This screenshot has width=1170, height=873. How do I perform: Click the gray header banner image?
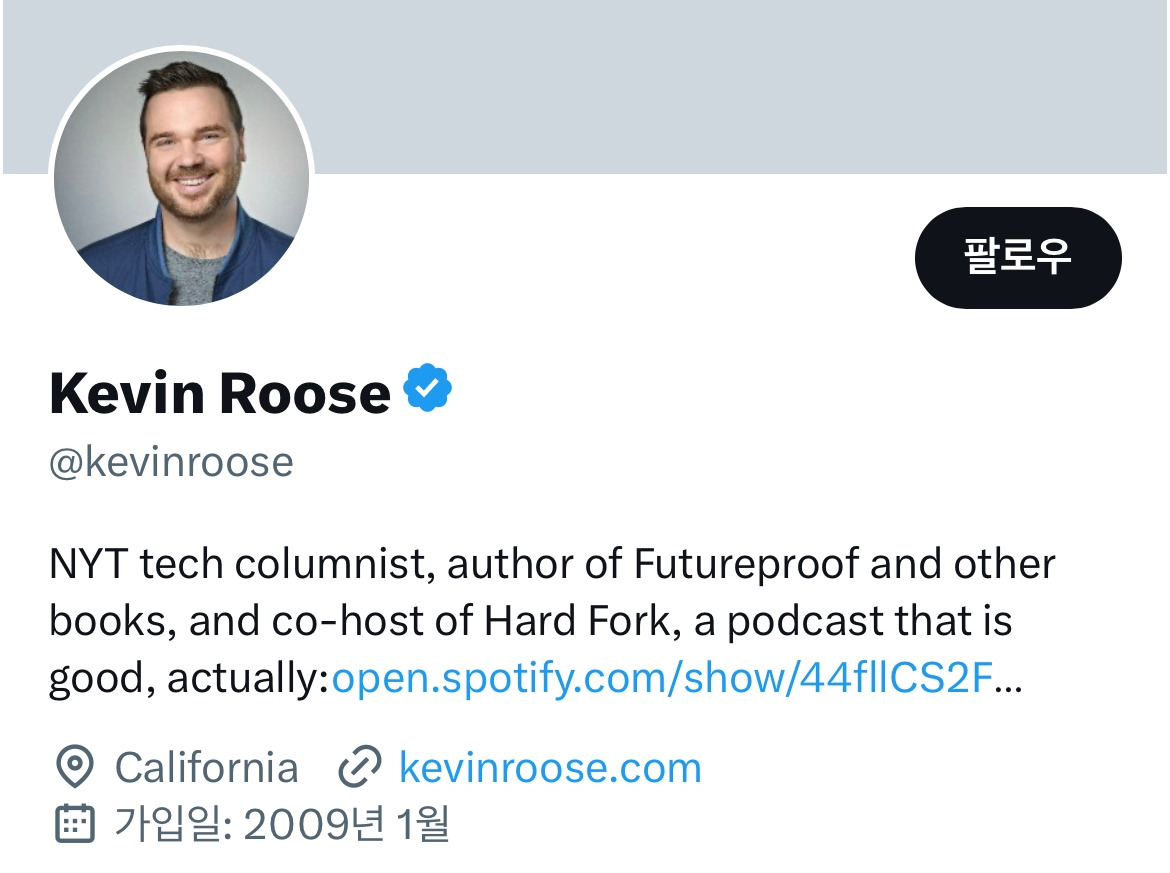[x=585, y=87]
